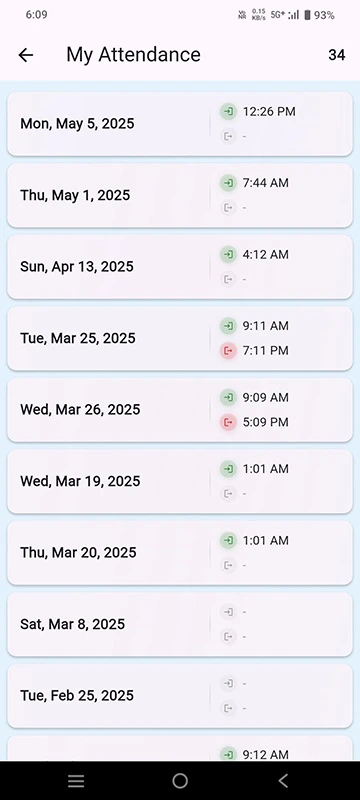Click green check-in icon for Apr 13
Viewport: 360px width, 800px height.
(x=228, y=254)
